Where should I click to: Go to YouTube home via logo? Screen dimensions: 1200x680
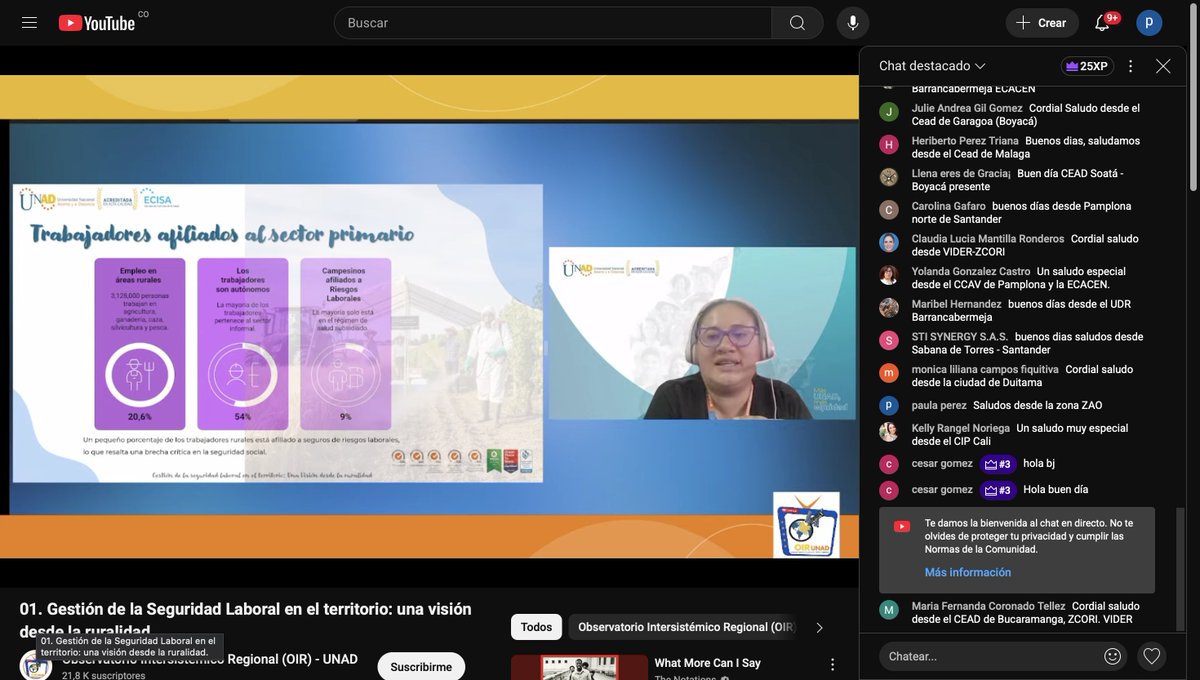coord(97,22)
